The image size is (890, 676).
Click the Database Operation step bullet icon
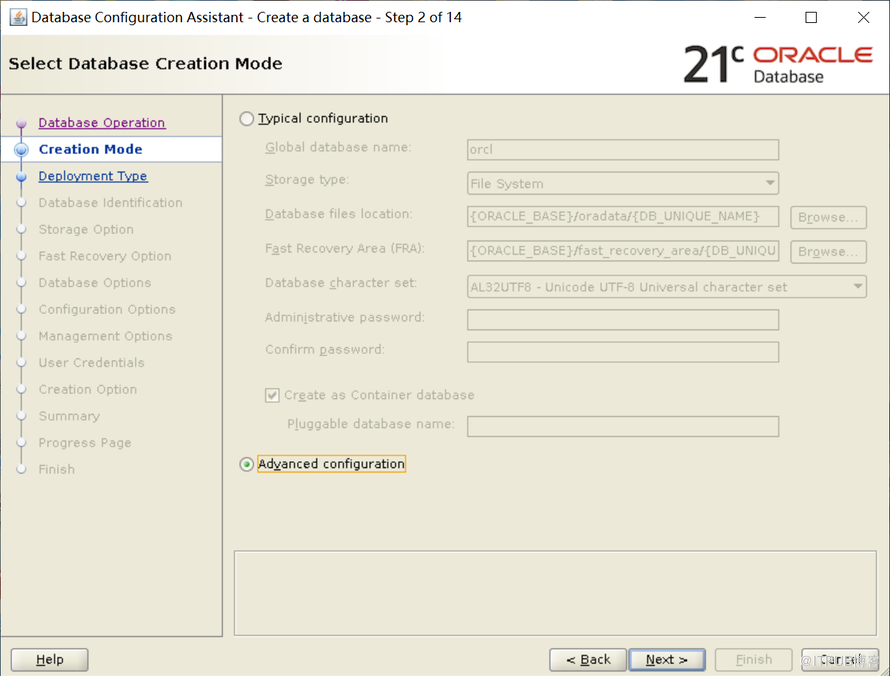click(22, 123)
